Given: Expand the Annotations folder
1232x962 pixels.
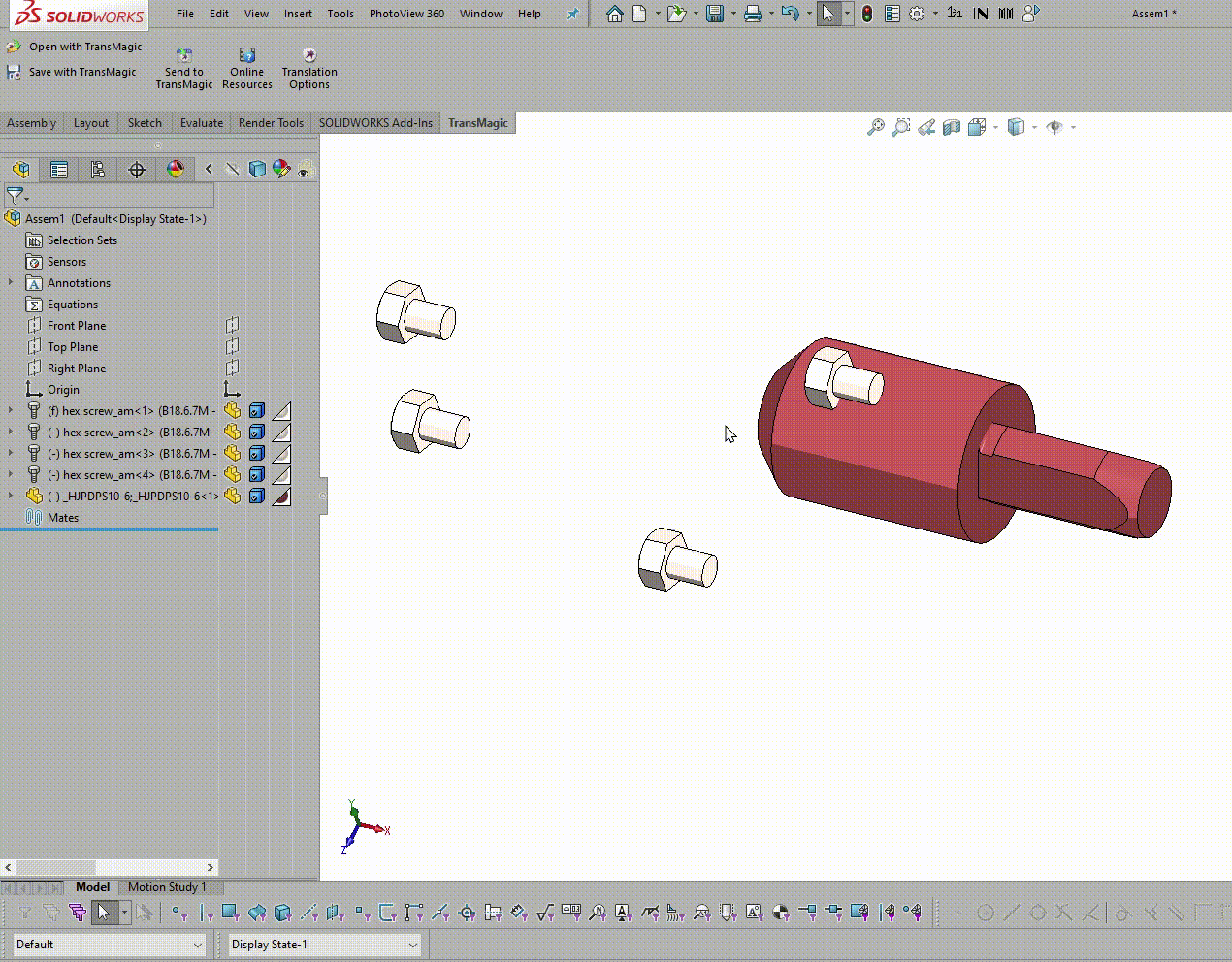Looking at the screenshot, I should click(11, 283).
